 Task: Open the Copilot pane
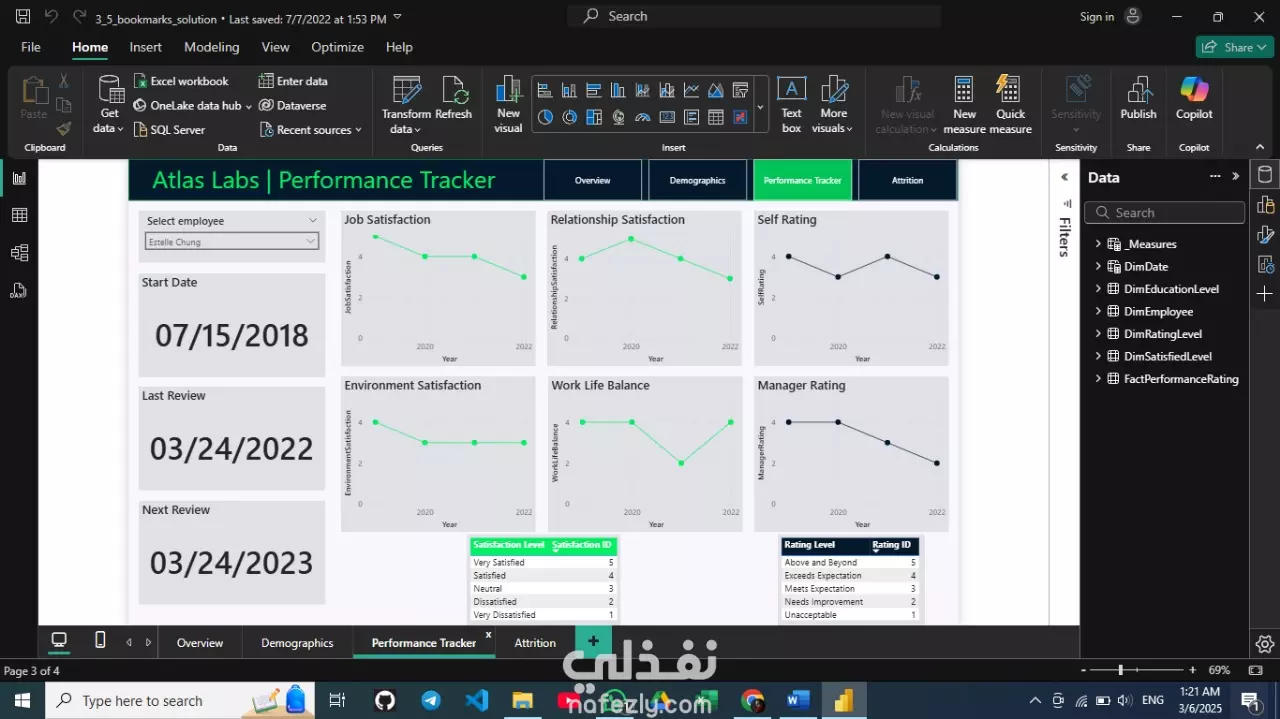pos(1194,98)
